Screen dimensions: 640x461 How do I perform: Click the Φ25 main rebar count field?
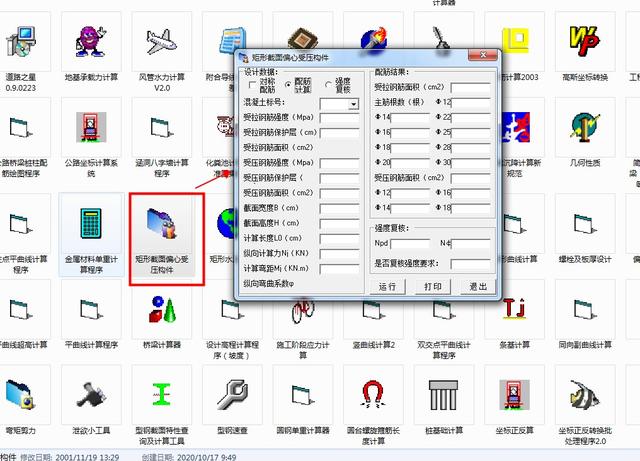click(471, 134)
